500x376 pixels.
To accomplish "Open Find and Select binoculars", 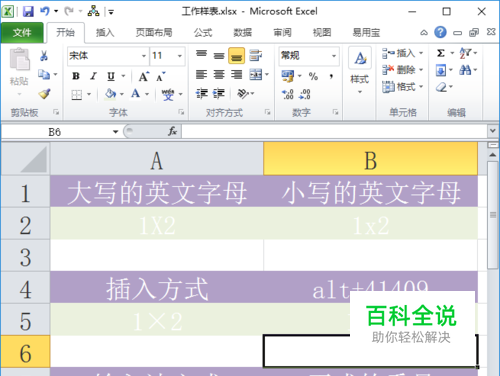I will (x=465, y=70).
